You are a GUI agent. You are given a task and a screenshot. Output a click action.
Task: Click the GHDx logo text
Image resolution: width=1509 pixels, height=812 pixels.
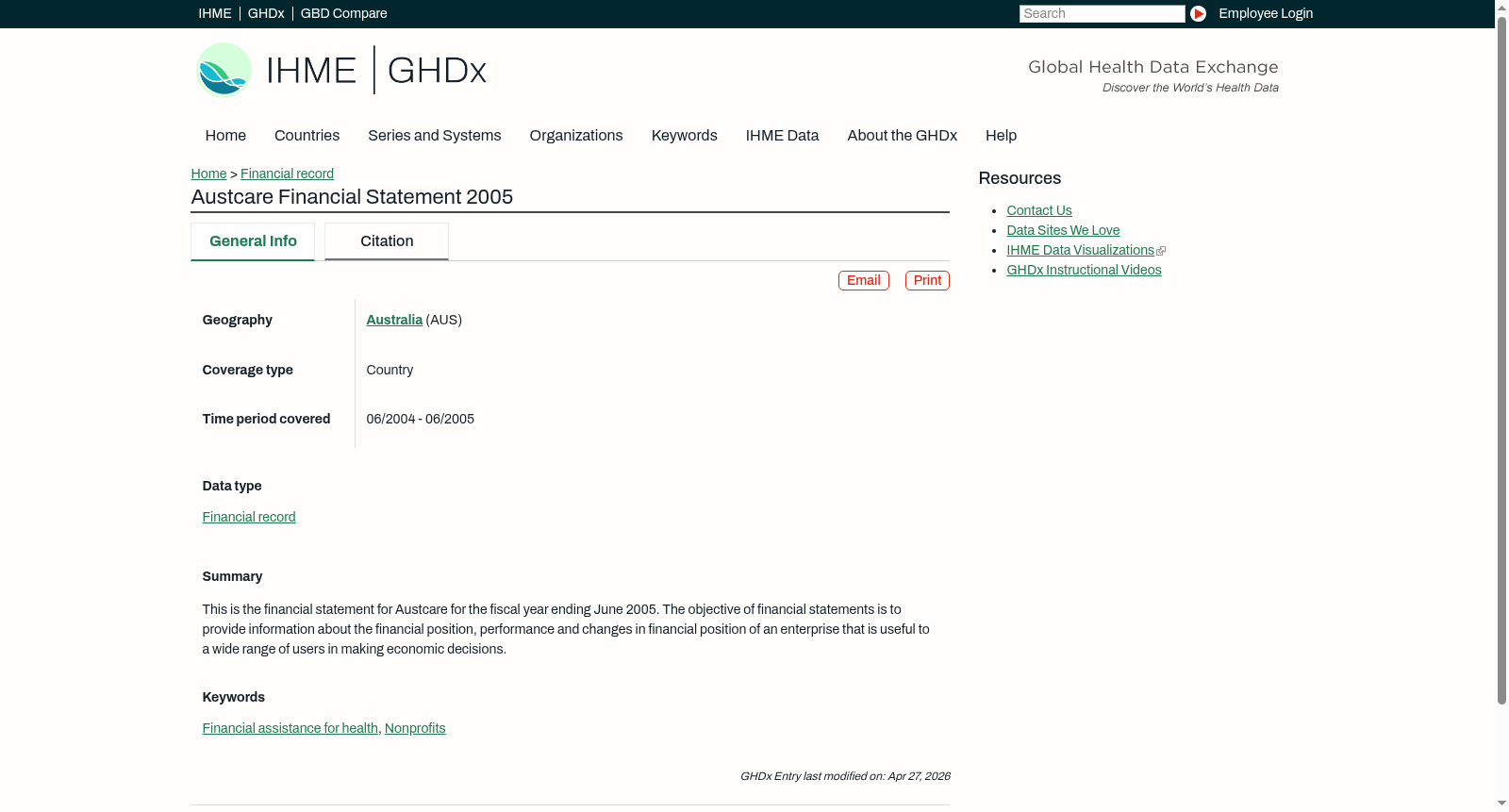click(437, 71)
